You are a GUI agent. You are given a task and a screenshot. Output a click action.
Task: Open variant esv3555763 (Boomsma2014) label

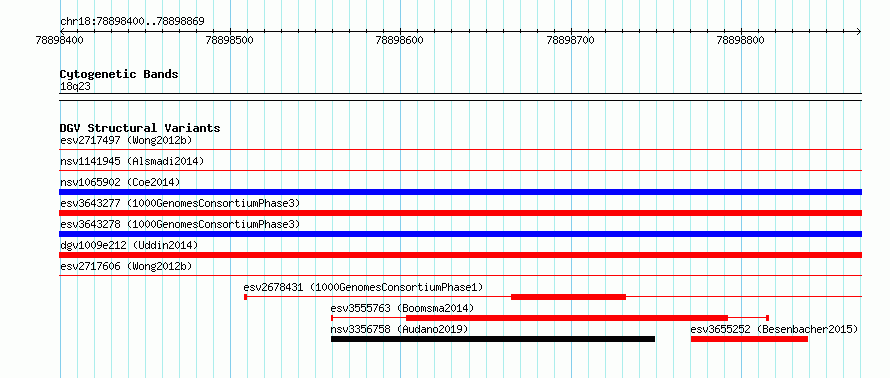[x=402, y=308]
